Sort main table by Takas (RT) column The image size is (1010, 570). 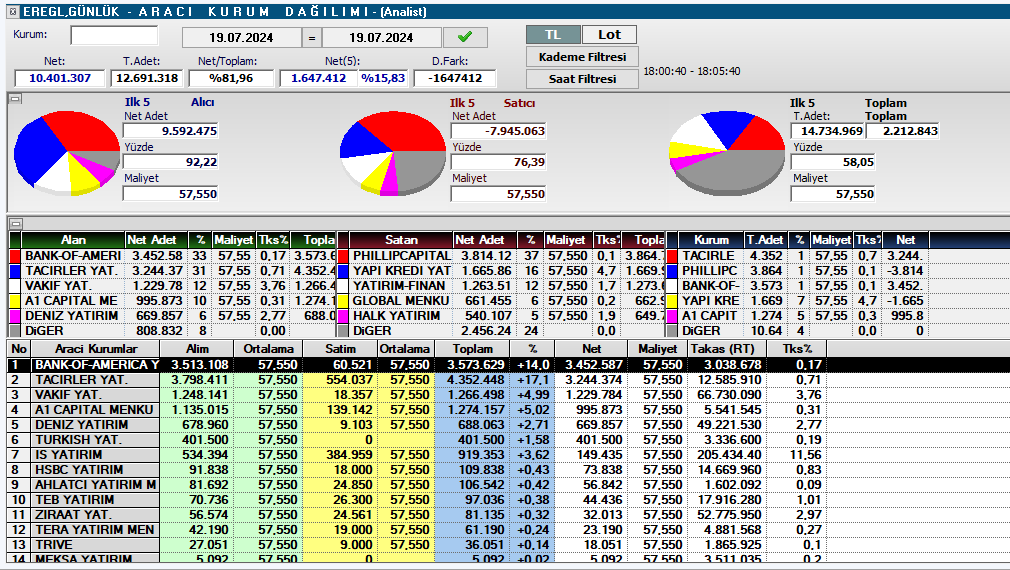click(727, 348)
